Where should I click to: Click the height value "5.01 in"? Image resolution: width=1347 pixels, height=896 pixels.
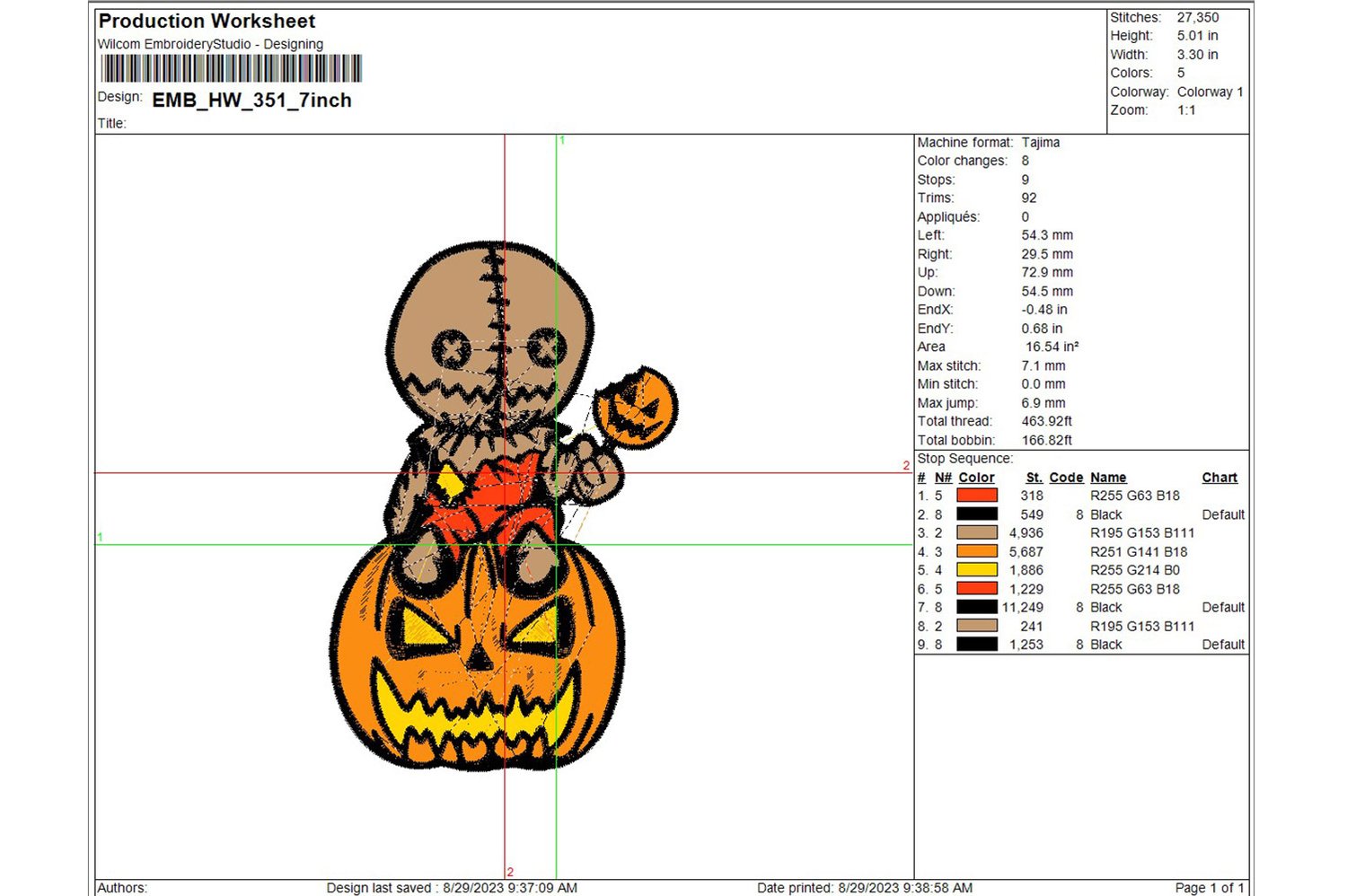pyautogui.click(x=1197, y=36)
